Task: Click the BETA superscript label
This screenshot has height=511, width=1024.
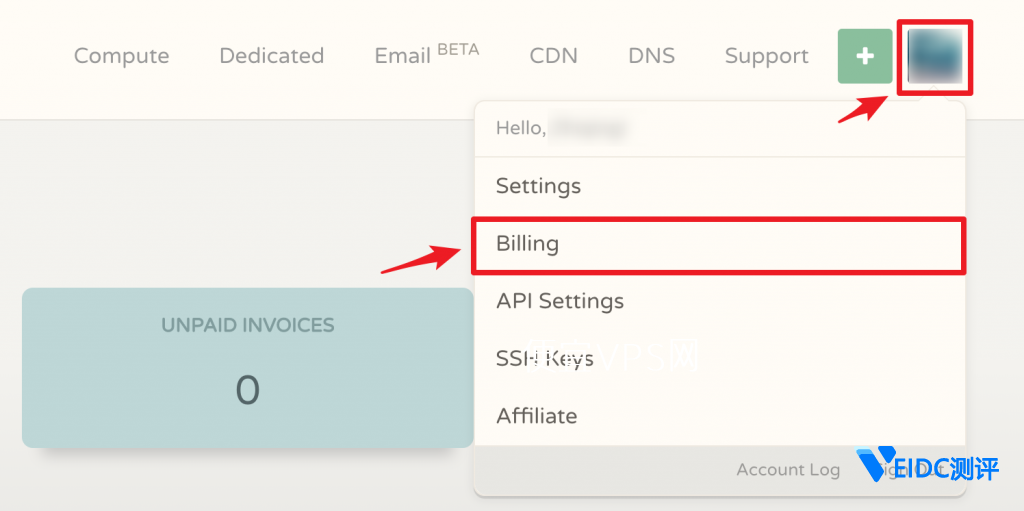Action: 458,48
